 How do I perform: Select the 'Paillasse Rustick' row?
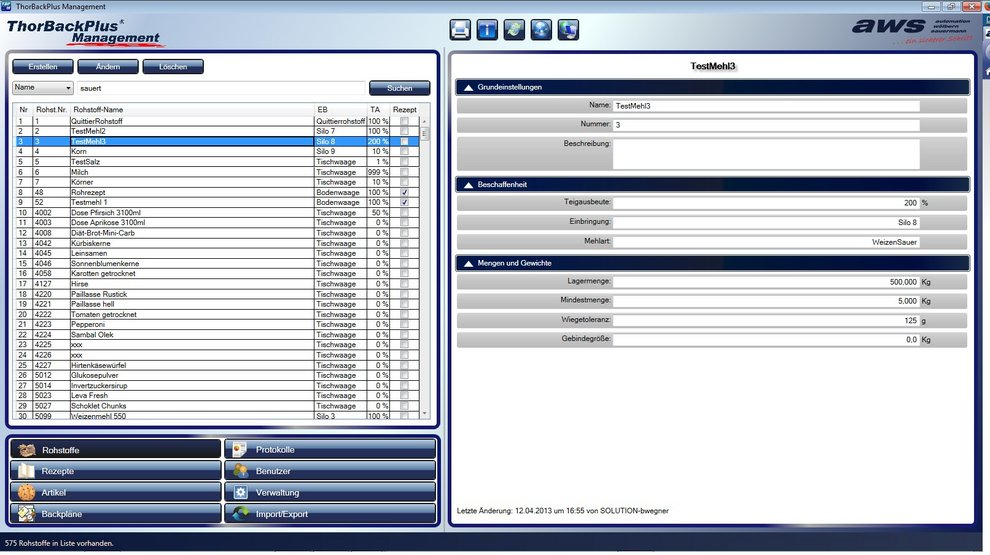(x=217, y=294)
